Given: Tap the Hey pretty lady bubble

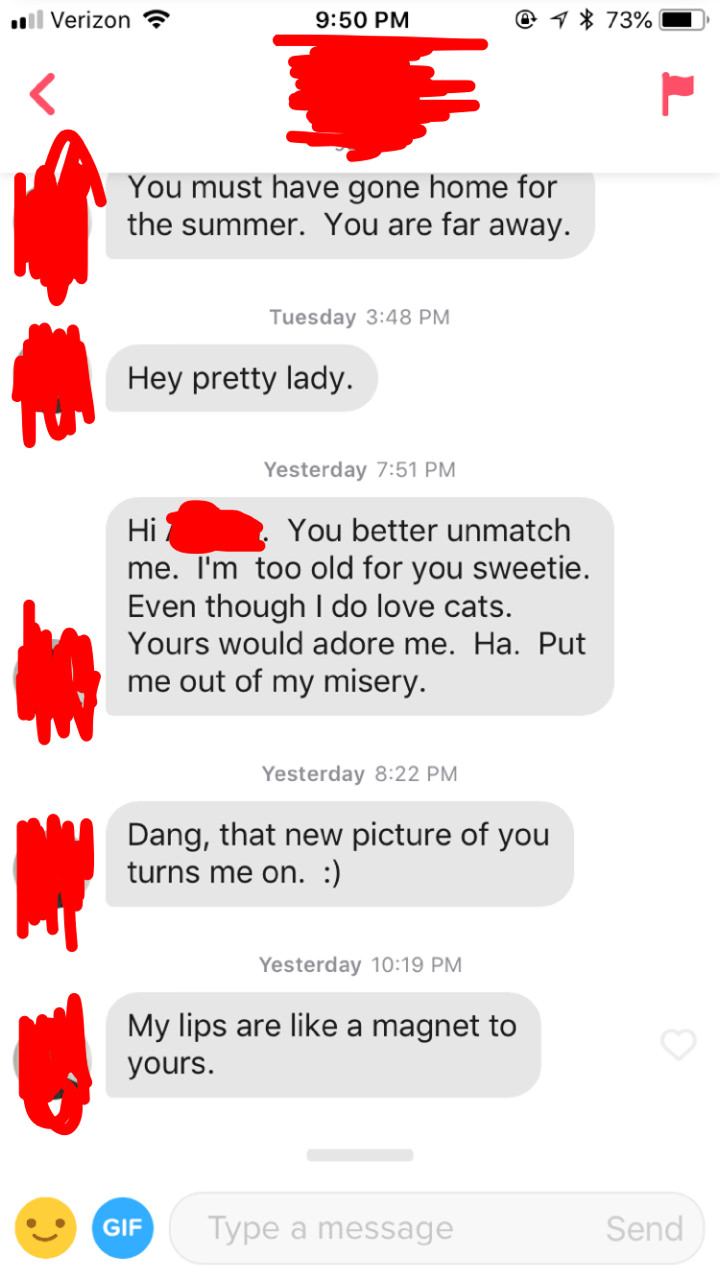Looking at the screenshot, I should (241, 378).
